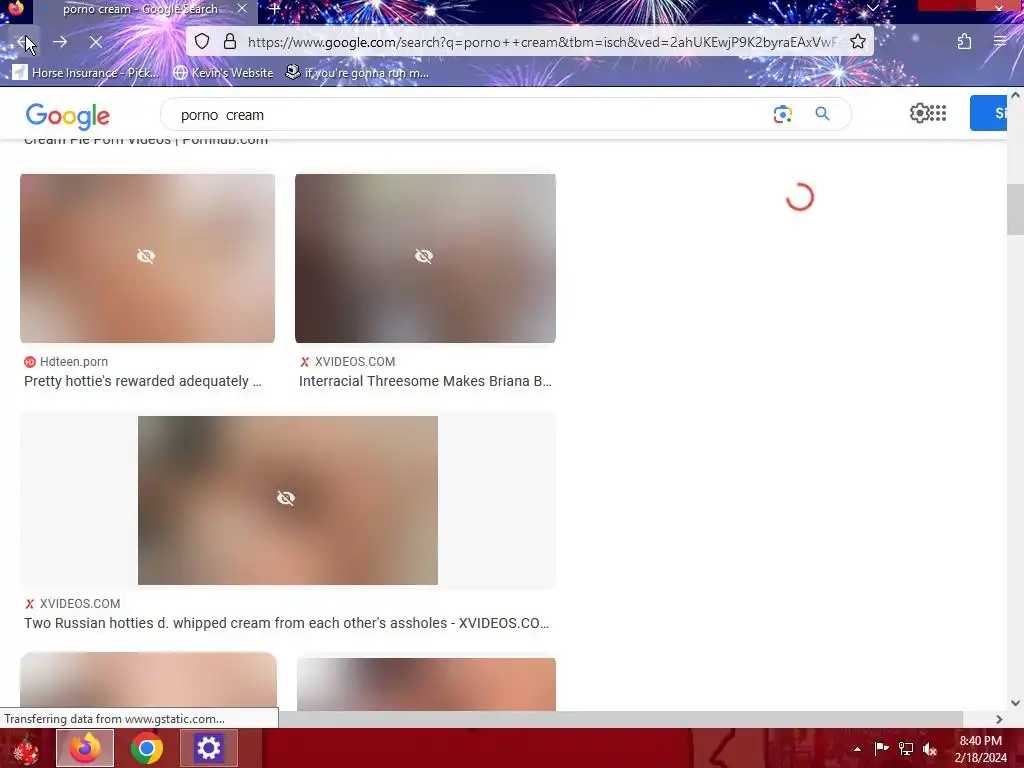The width and height of the screenshot is (1024, 768).
Task: Open the clock showing 8:40 PM
Action: (980, 749)
